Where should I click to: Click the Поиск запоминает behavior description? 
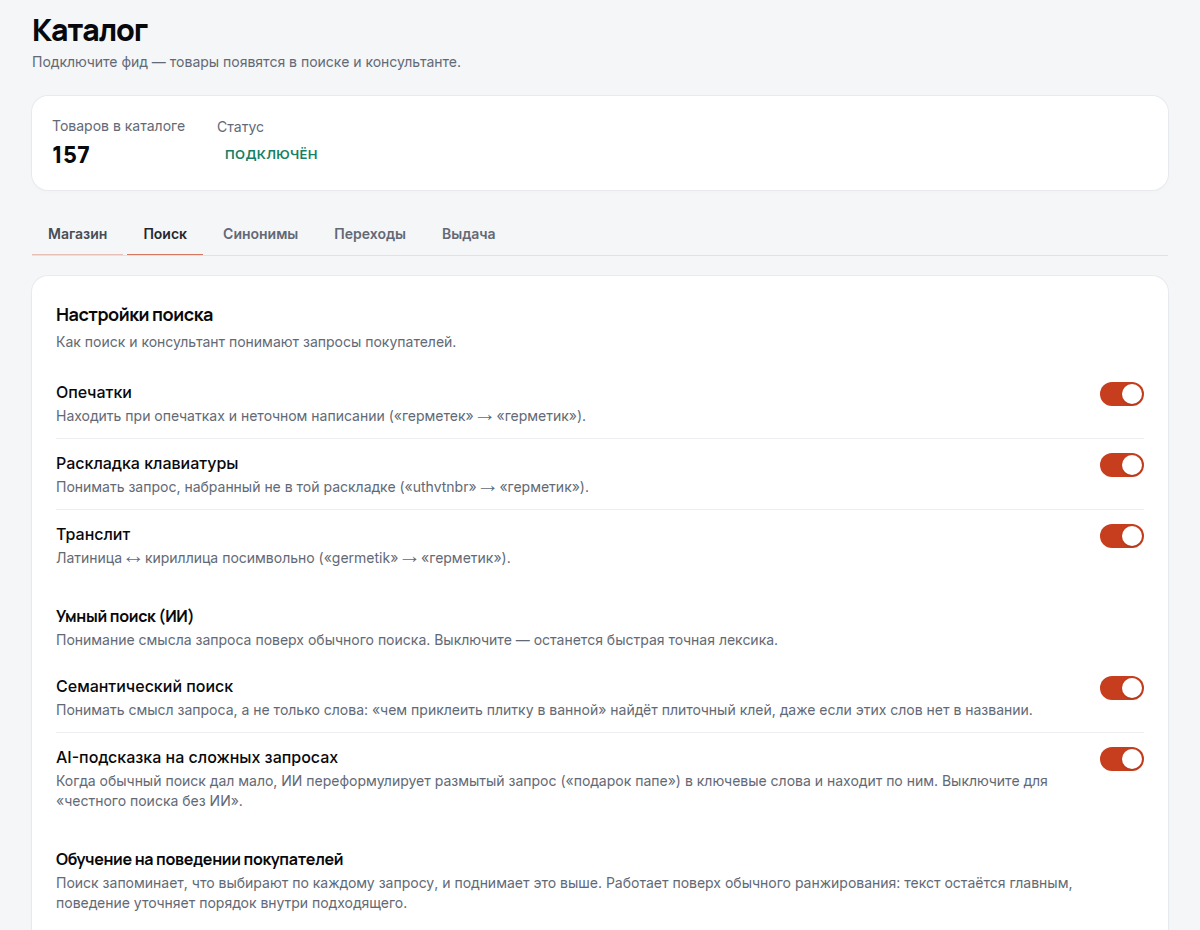pos(565,893)
